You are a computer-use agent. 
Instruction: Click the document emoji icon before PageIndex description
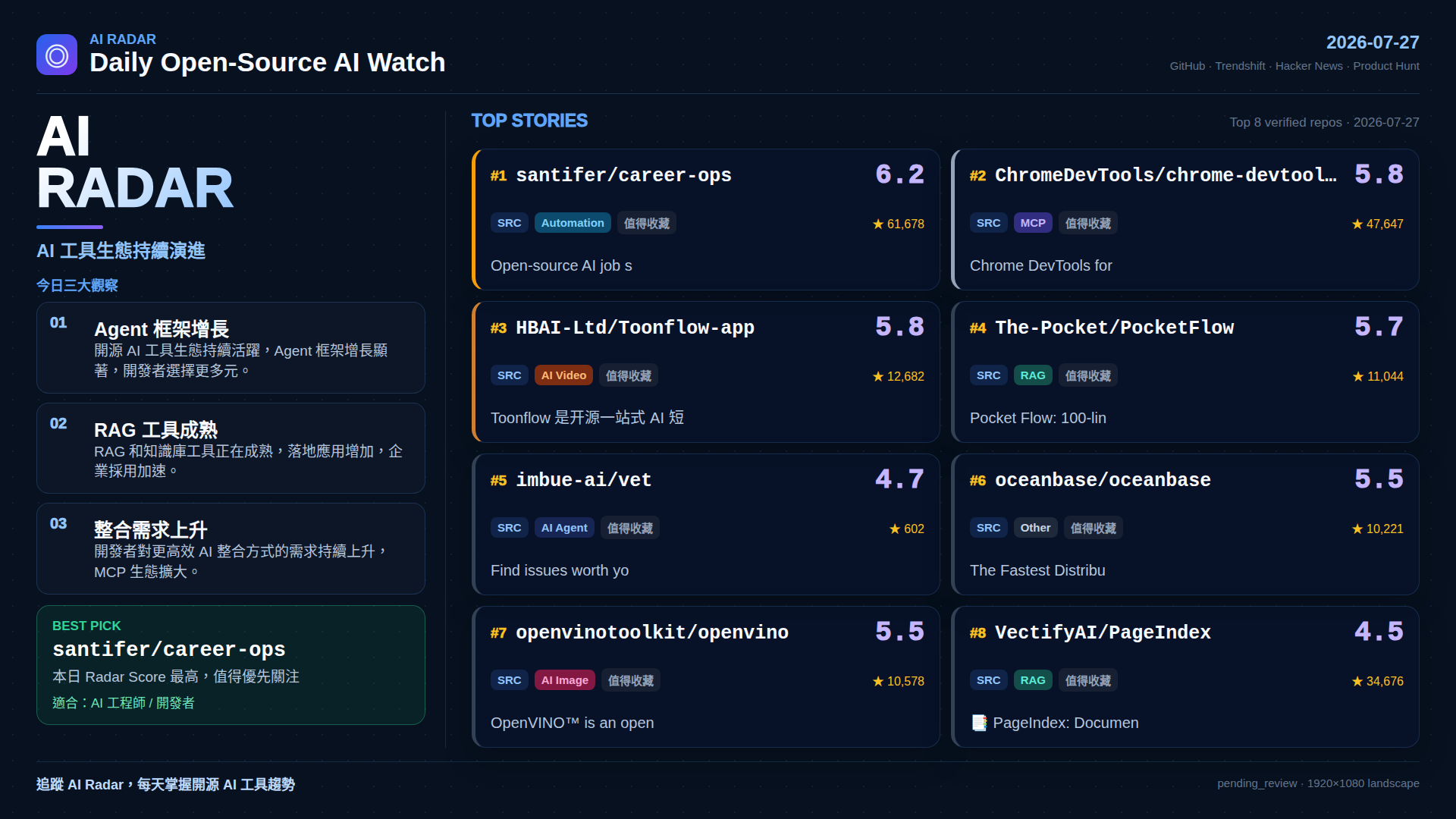click(979, 723)
